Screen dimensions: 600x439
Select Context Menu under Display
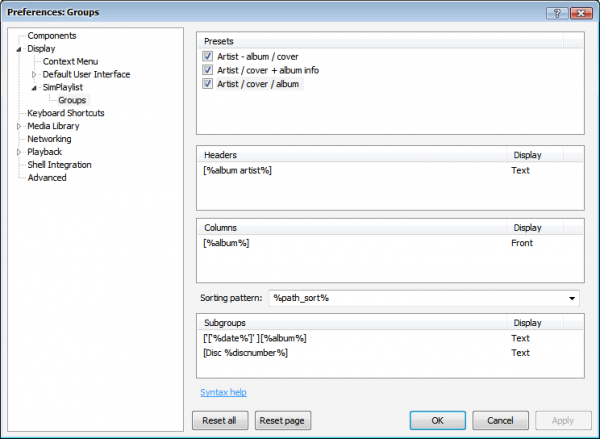pos(70,62)
